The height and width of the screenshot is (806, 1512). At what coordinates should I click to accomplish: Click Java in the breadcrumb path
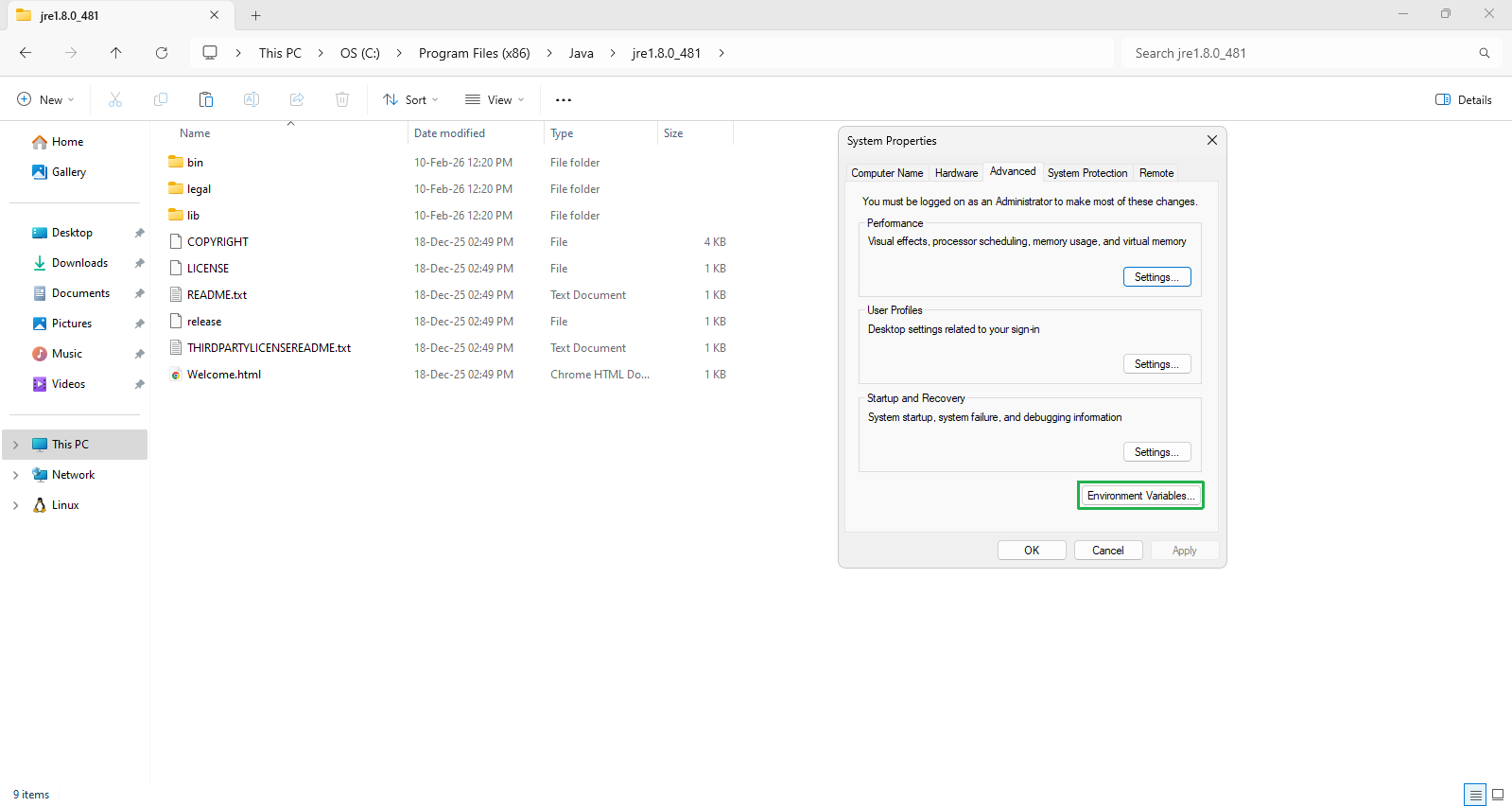(x=582, y=53)
